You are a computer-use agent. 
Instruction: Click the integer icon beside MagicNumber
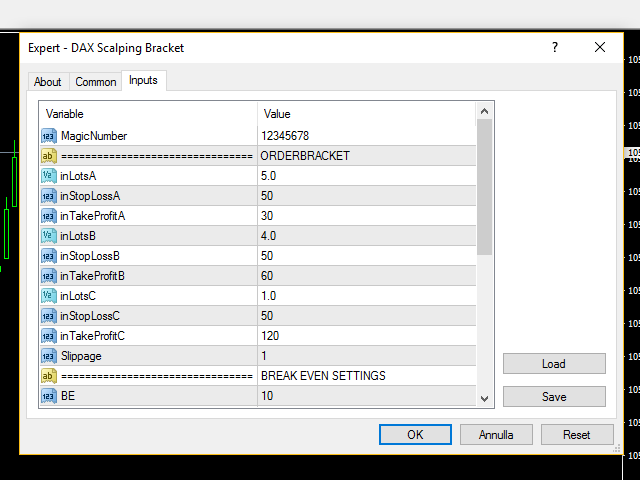tap(49, 136)
